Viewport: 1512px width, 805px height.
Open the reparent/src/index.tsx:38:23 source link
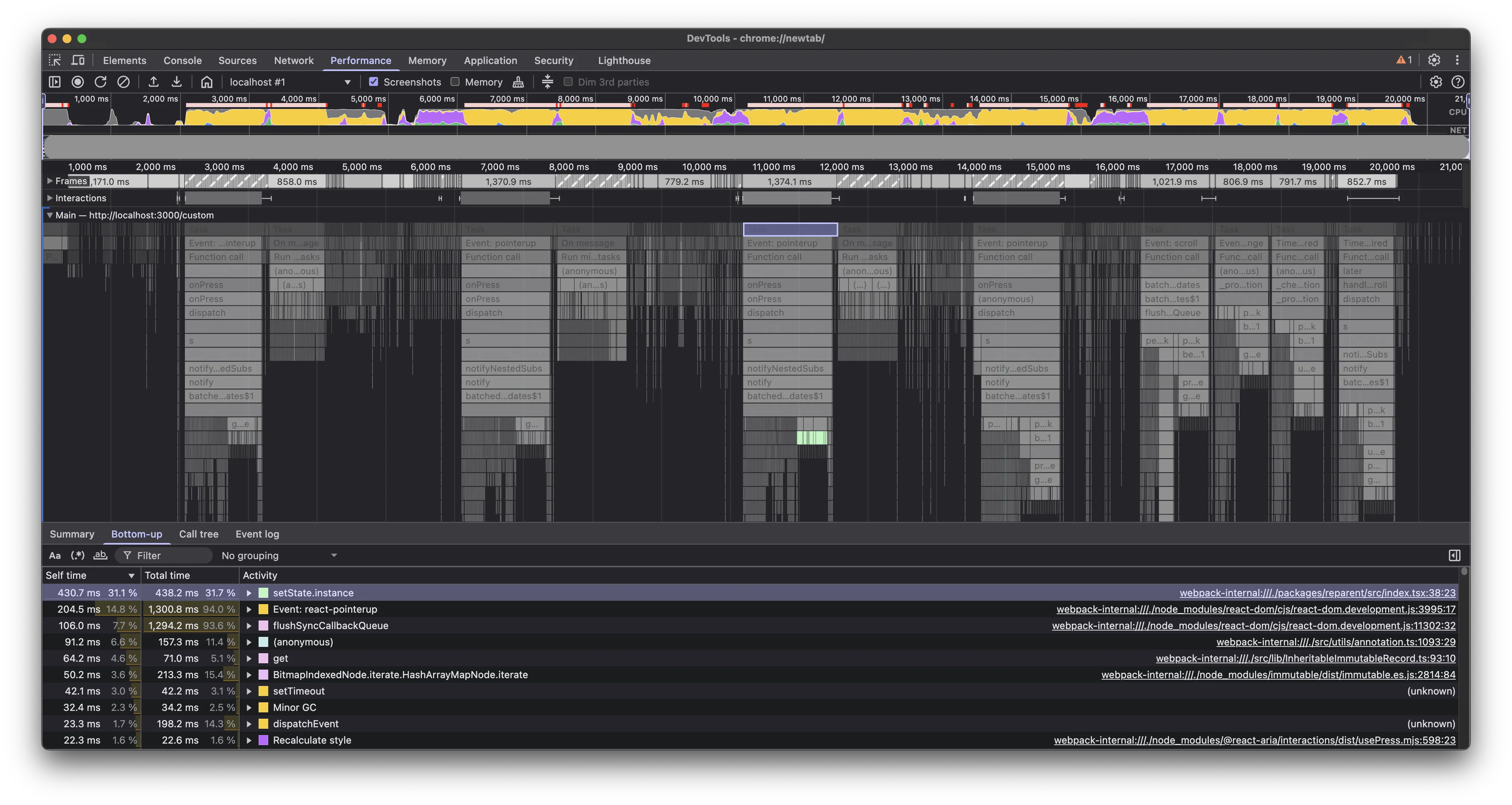coord(1317,593)
